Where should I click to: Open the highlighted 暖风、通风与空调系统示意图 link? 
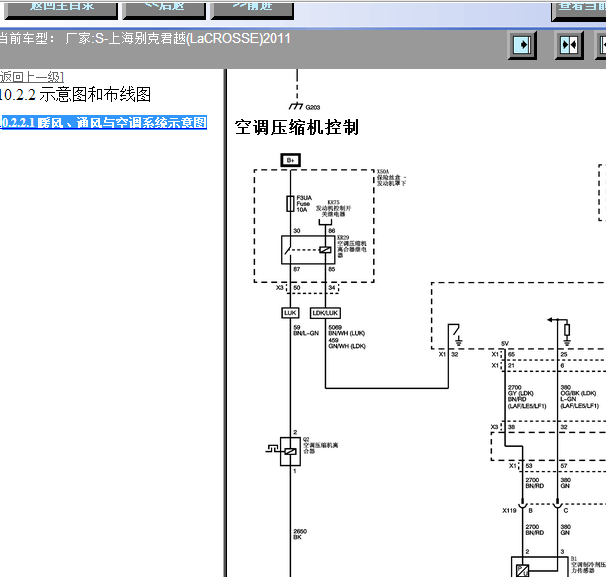pos(103,123)
